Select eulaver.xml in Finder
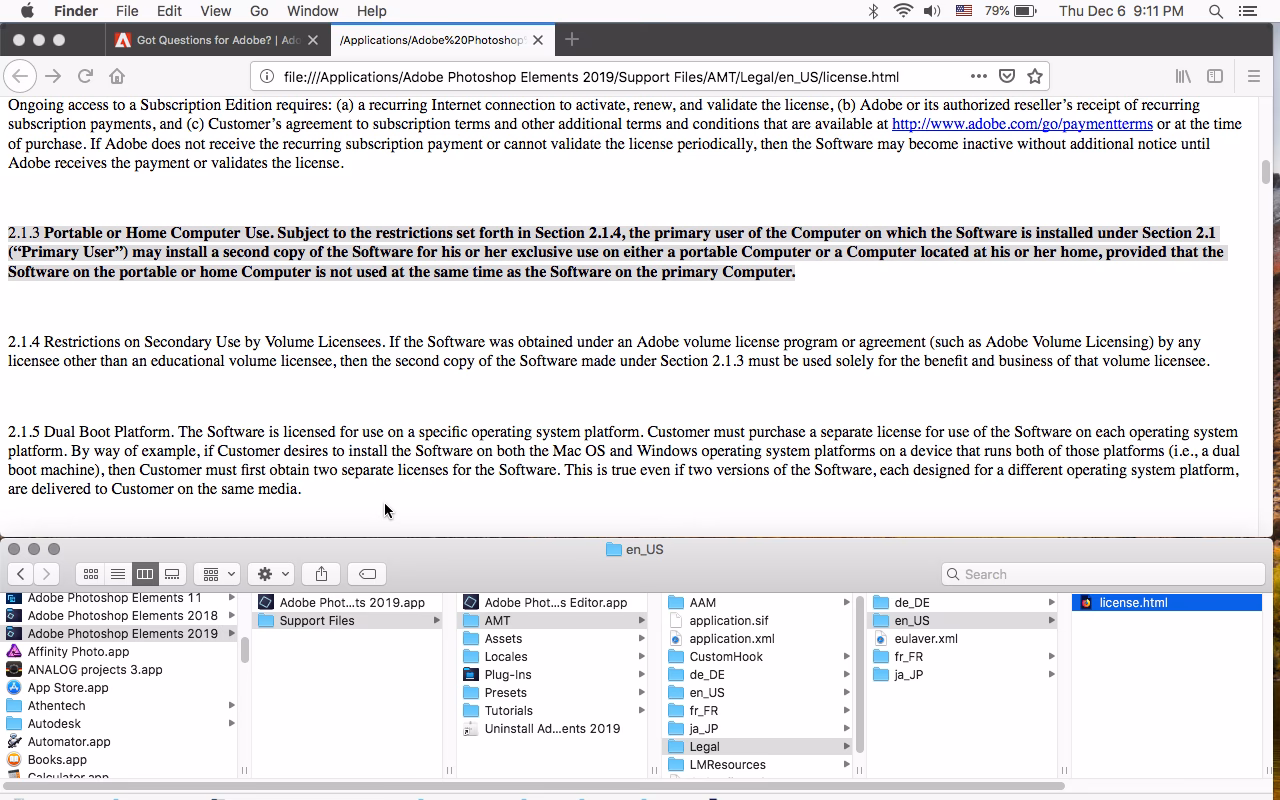 pyautogui.click(x=925, y=638)
